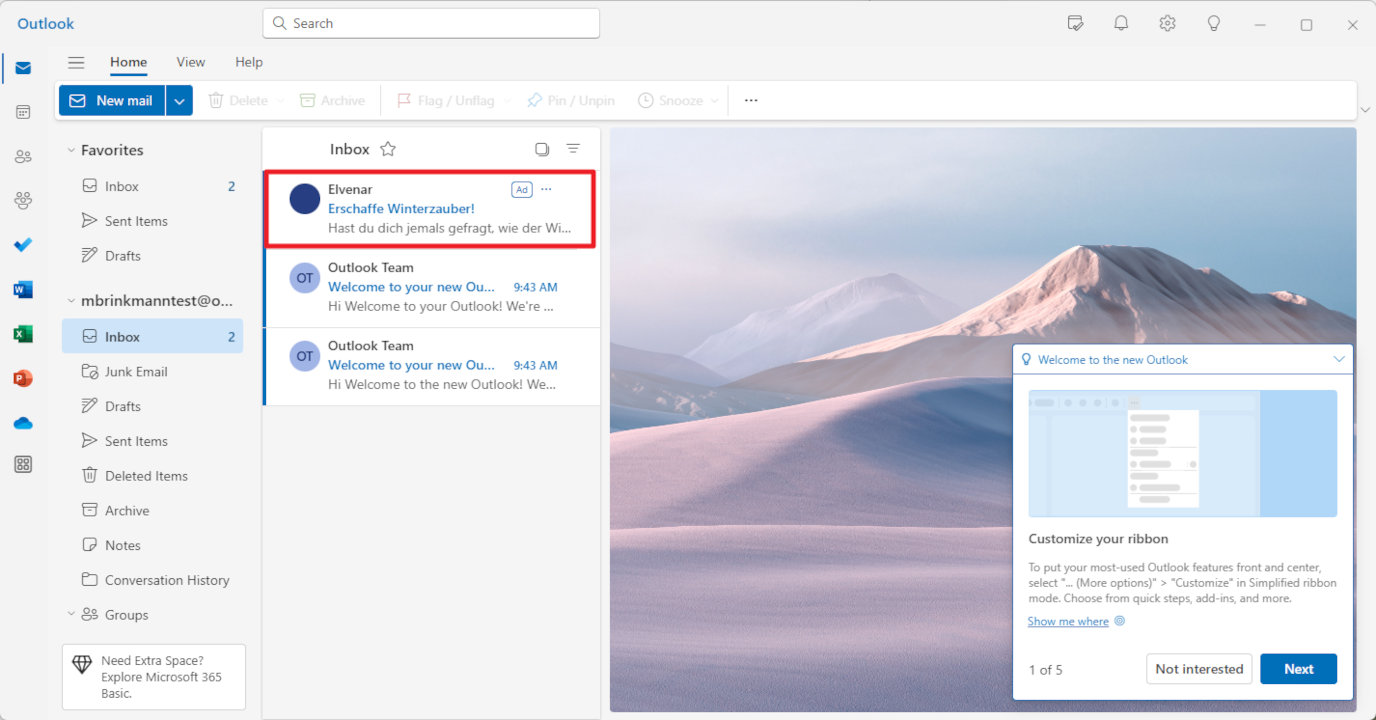The width and height of the screenshot is (1376, 720).
Task: Open To Do from the app sidebar
Action: tap(22, 244)
